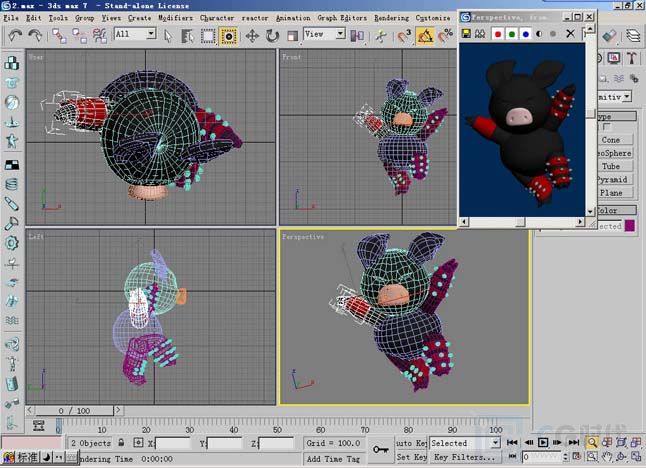
Task: Click the save bitmap icon in render window
Action: coord(466,33)
